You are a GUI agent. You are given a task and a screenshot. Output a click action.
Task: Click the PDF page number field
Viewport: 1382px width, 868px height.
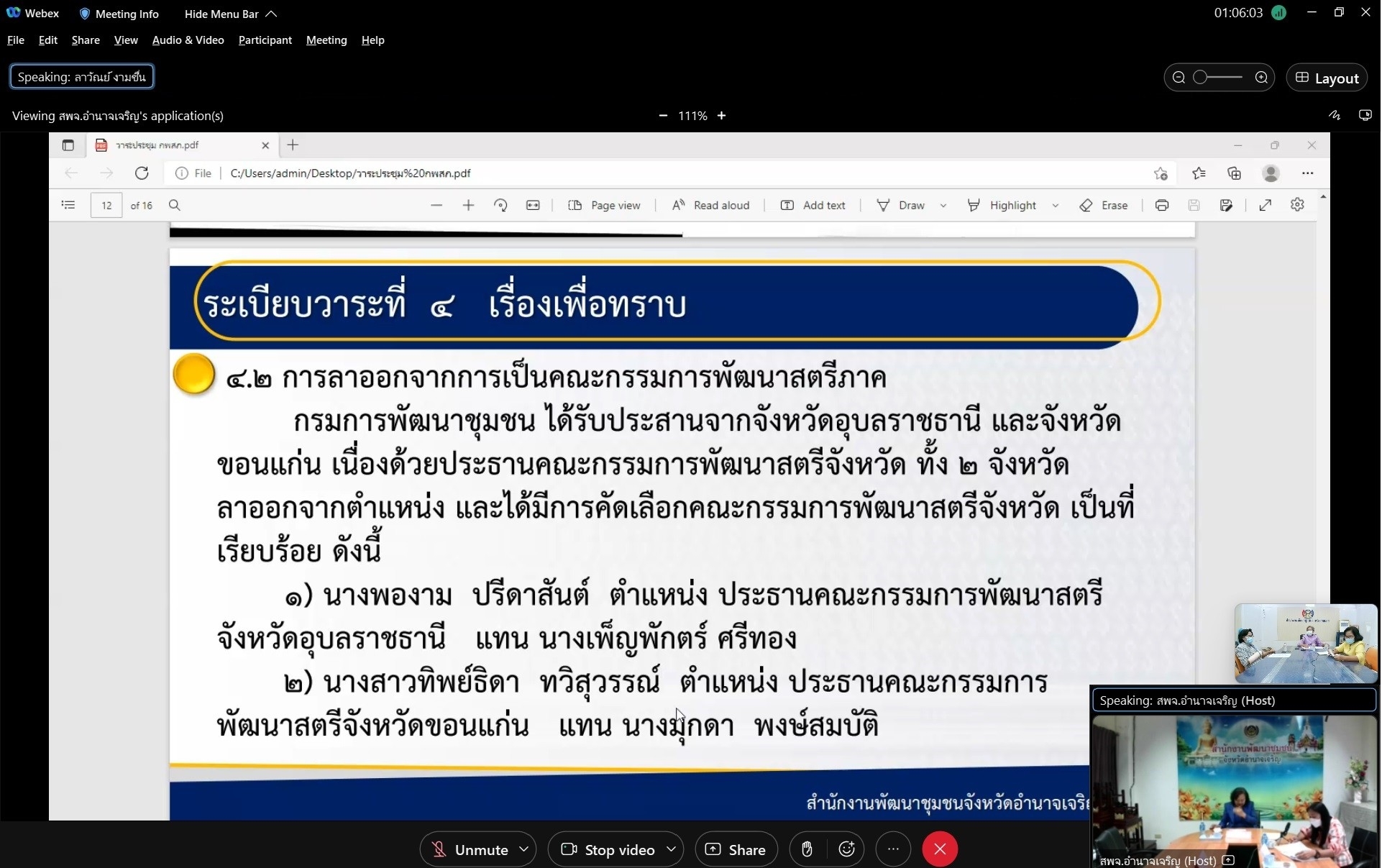pos(106,205)
